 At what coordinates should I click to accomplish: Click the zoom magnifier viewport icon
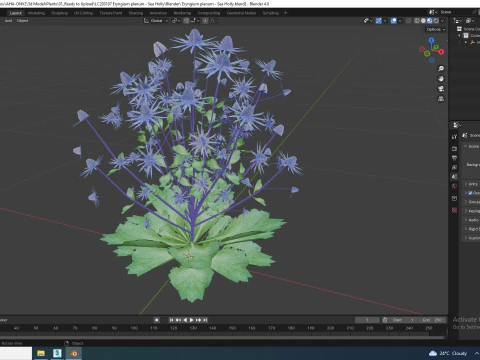click(x=441, y=69)
